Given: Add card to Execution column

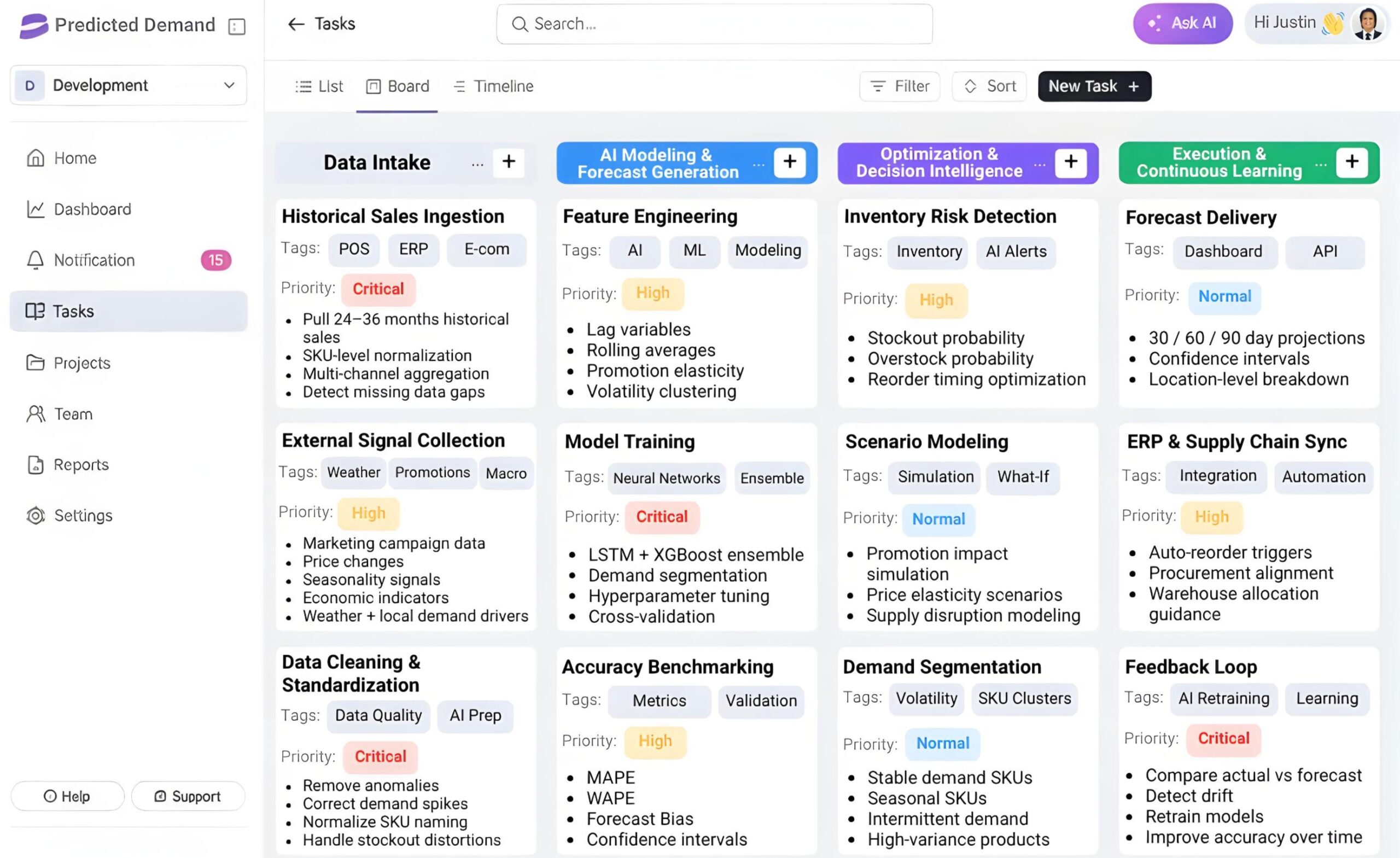Looking at the screenshot, I should click(x=1352, y=162).
